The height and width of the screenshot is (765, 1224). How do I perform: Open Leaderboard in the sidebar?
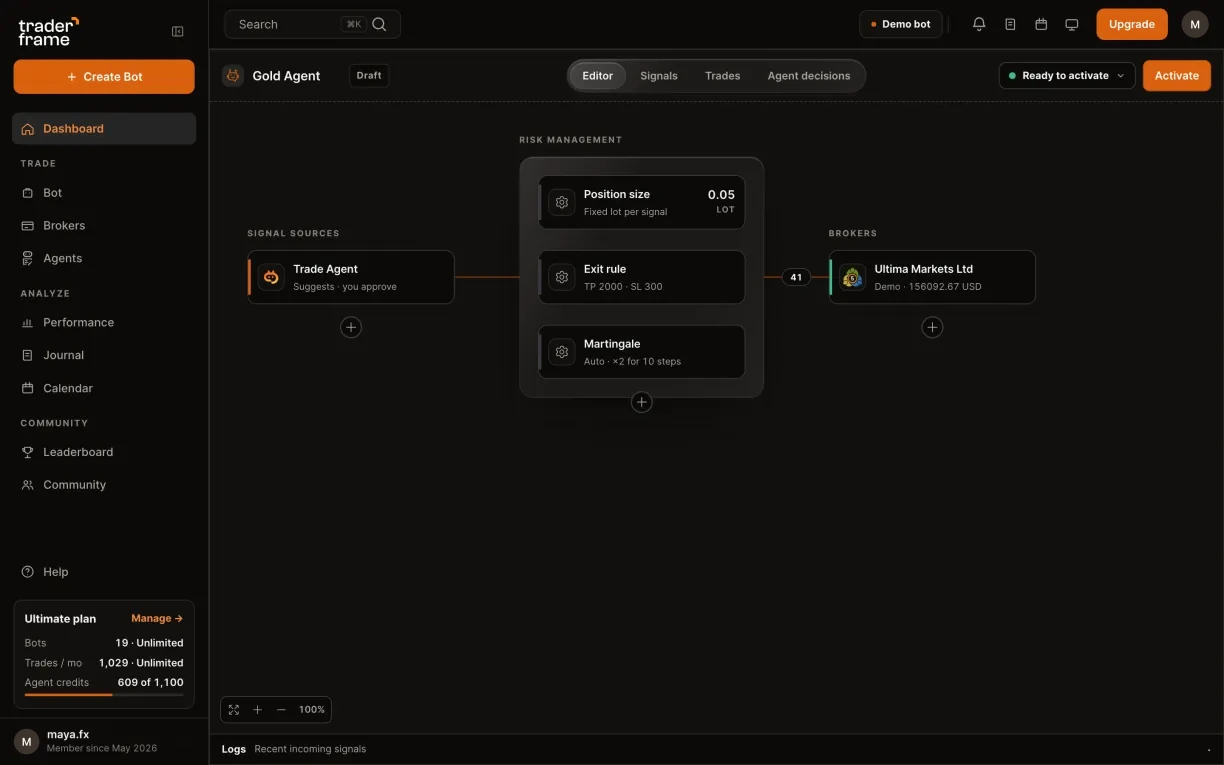(x=104, y=452)
